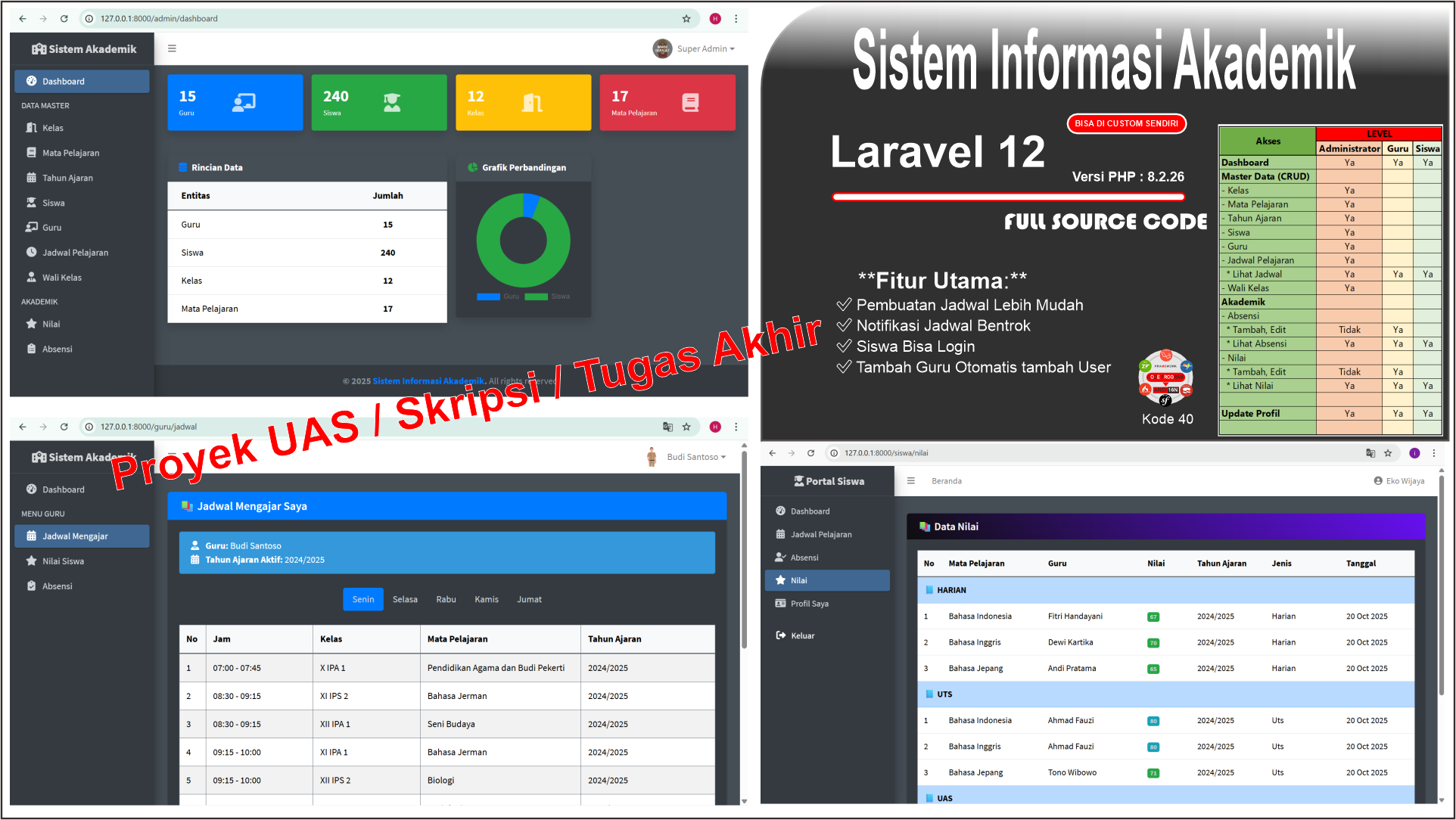The width and height of the screenshot is (1456, 820).
Task: Toggle Guru legend in Grafik Perbandingan
Action: (x=498, y=297)
